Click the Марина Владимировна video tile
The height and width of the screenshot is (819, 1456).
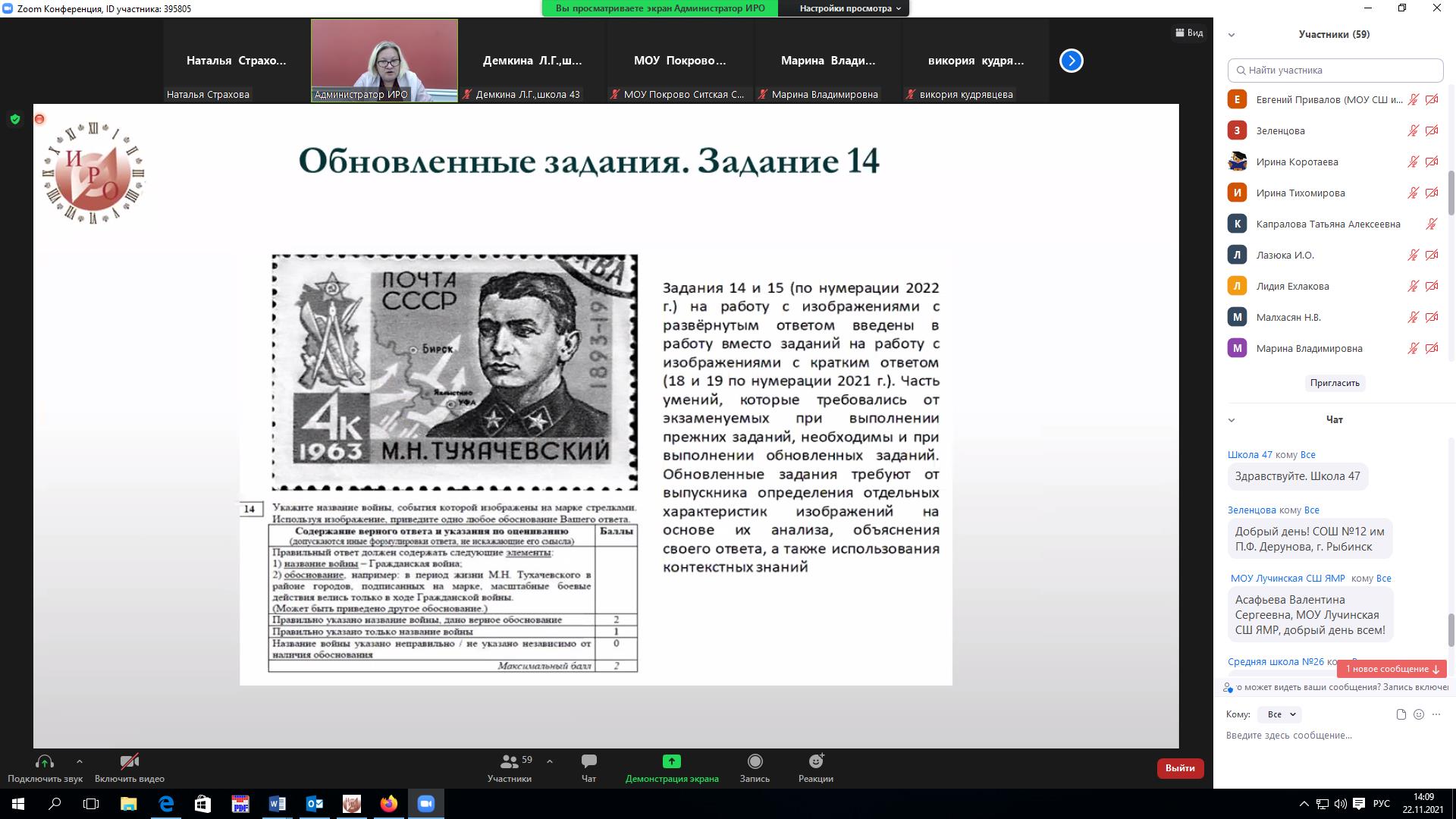click(828, 61)
